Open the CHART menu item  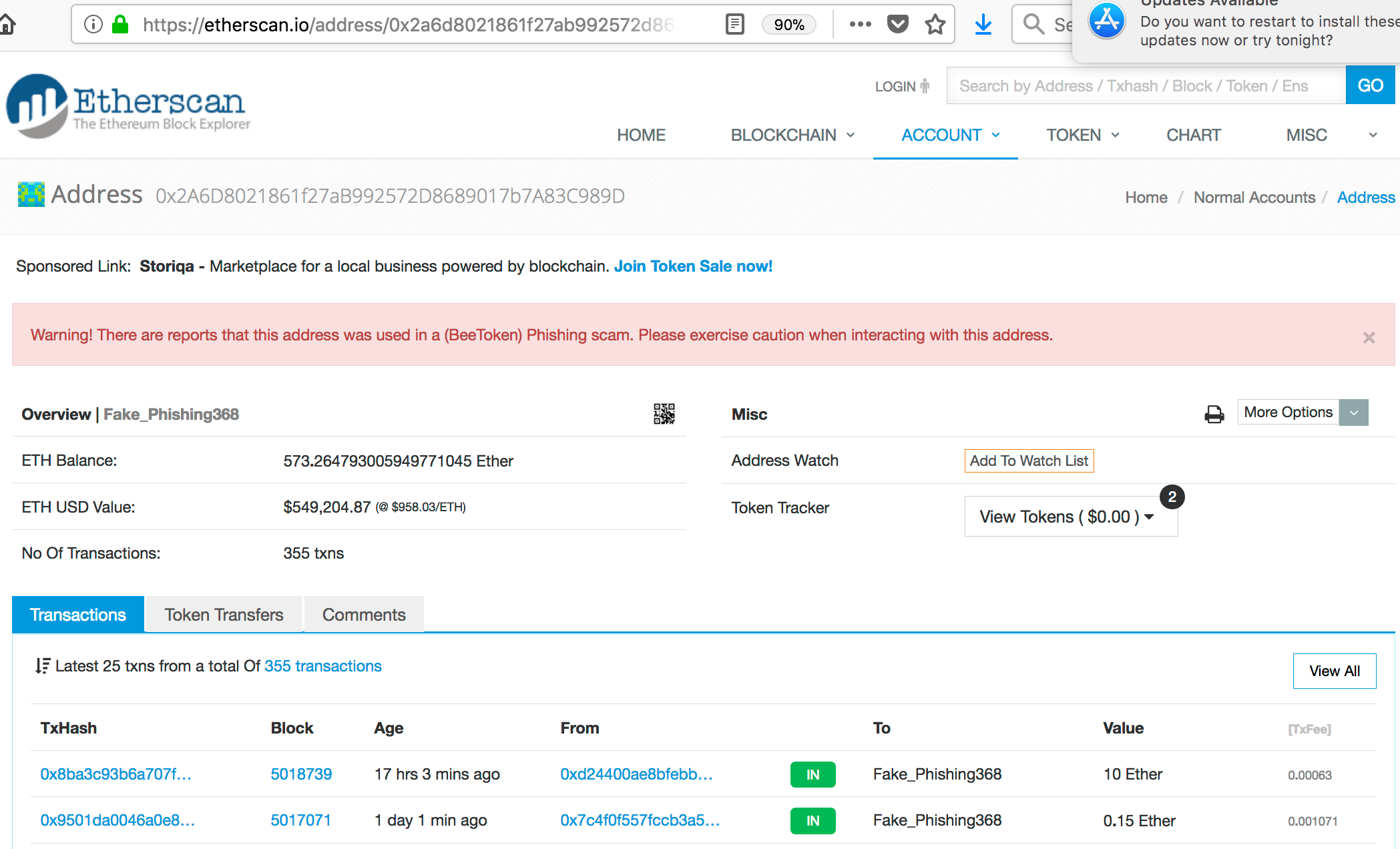click(1193, 135)
